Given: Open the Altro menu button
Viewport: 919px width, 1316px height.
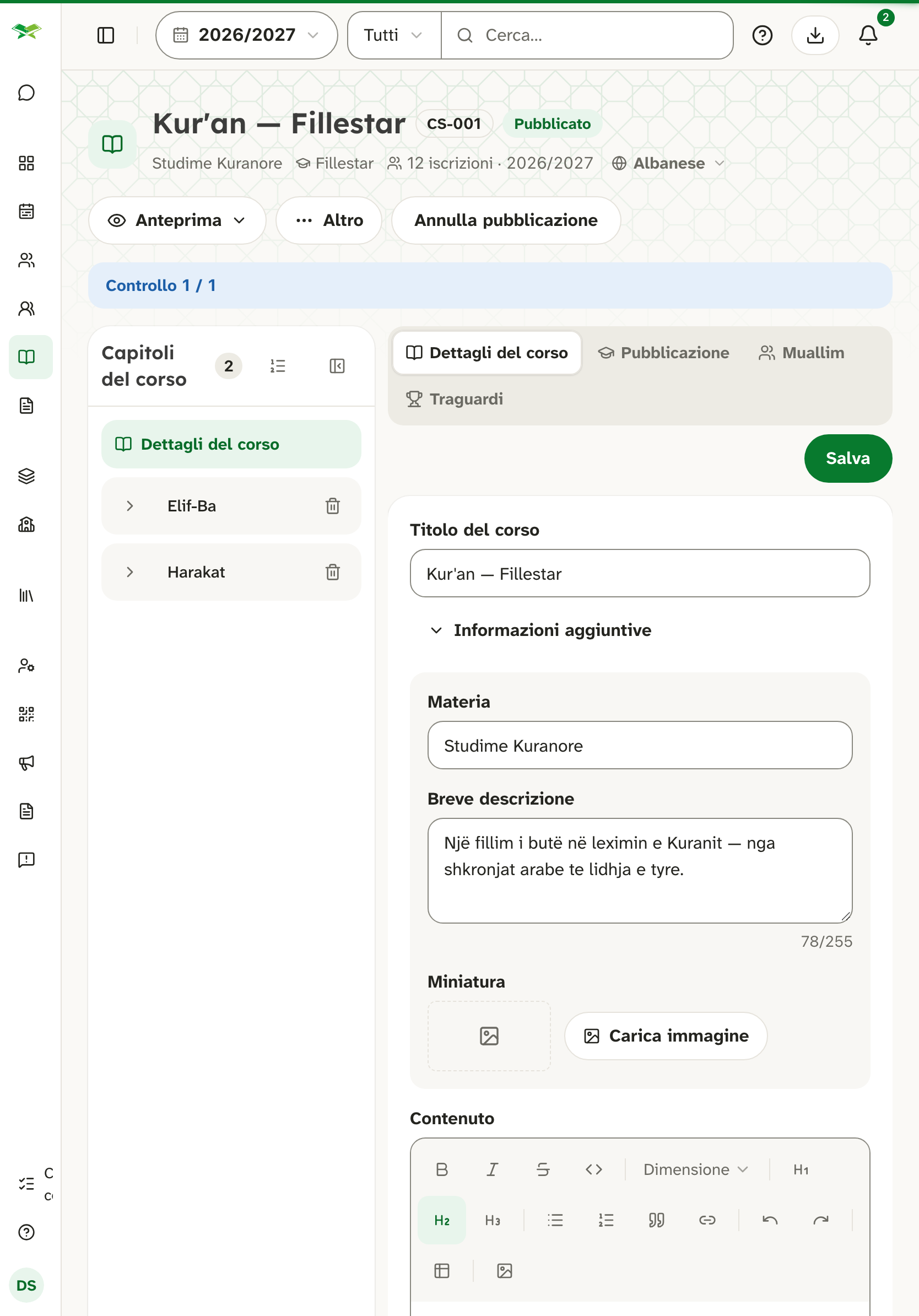Looking at the screenshot, I should (x=329, y=220).
